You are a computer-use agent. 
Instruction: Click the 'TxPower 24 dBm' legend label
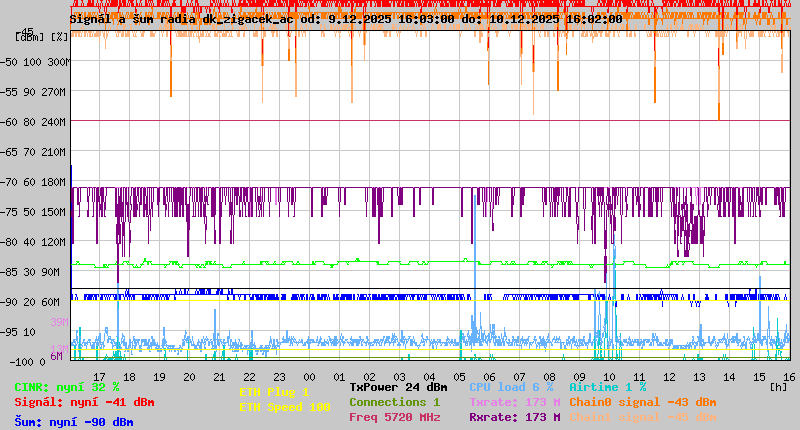point(398,387)
